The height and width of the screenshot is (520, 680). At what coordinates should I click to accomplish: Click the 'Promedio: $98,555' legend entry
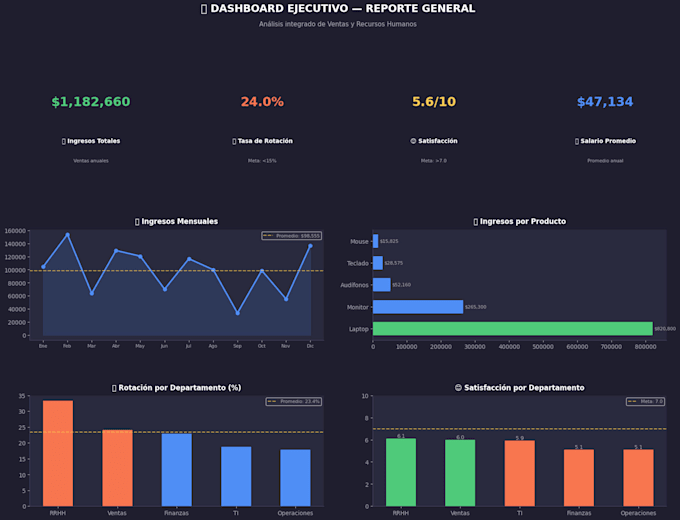pyautogui.click(x=291, y=236)
